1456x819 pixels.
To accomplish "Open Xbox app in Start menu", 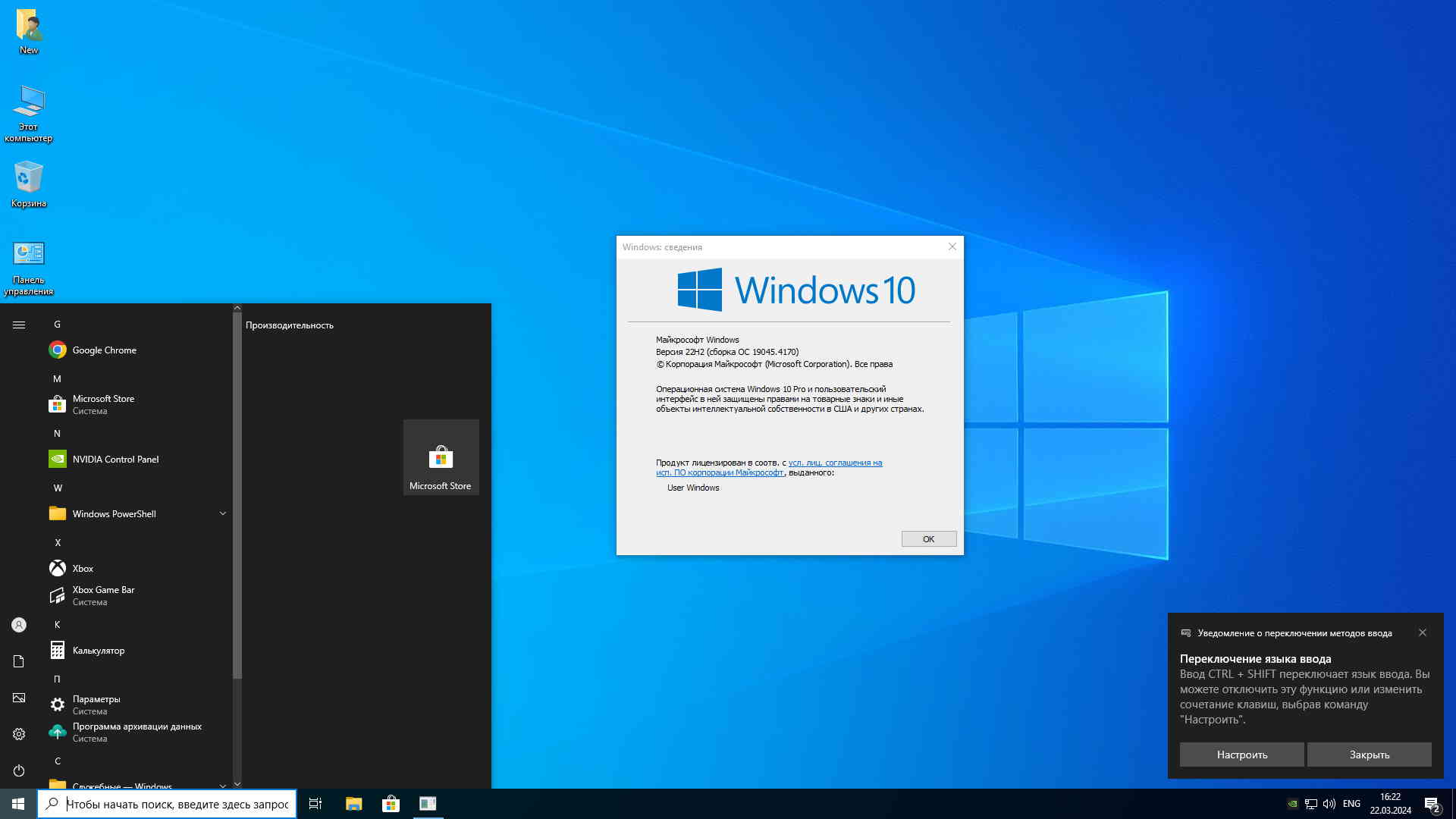I will point(83,569).
